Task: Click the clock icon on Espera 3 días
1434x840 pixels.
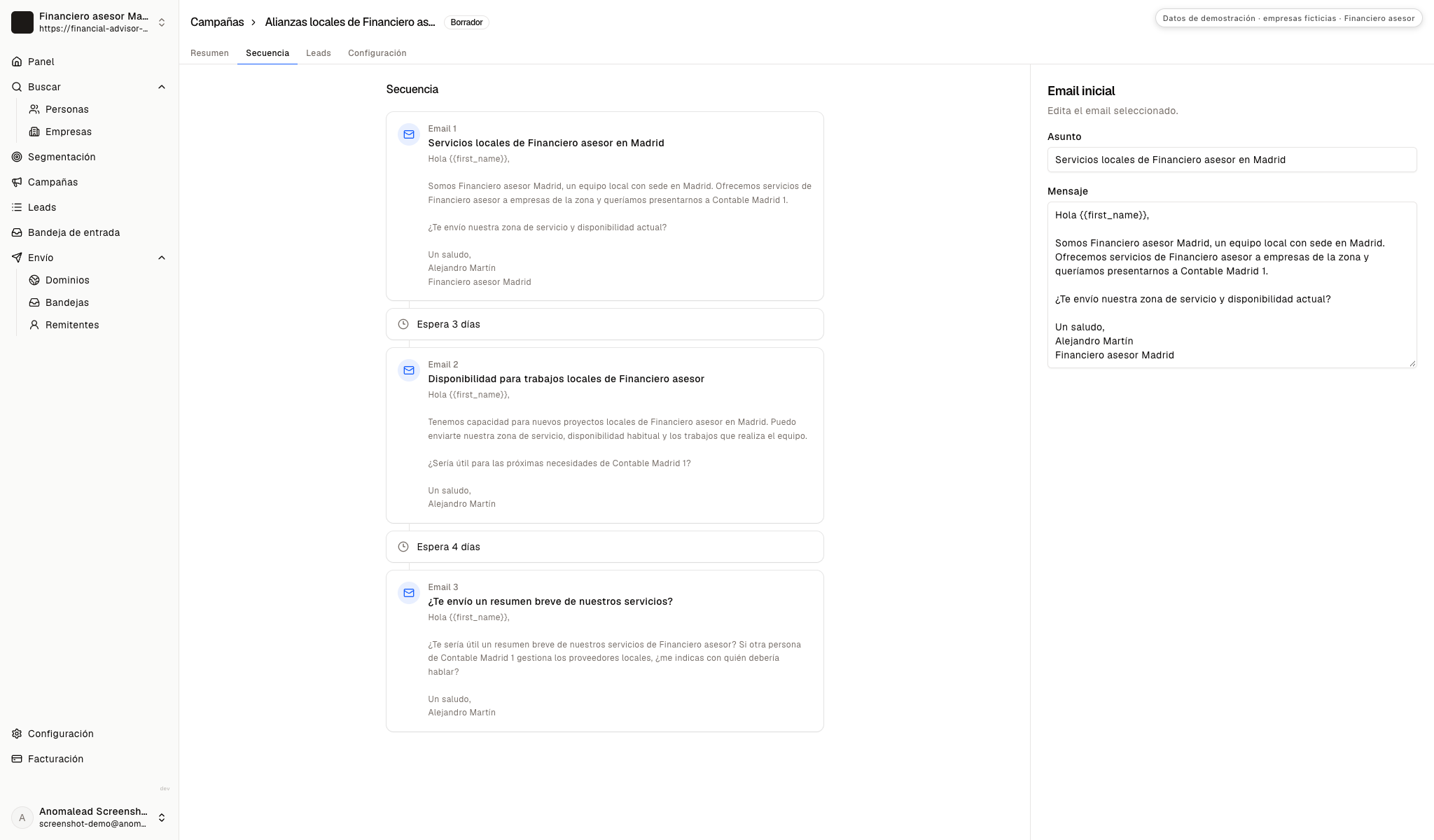Action: click(x=403, y=324)
